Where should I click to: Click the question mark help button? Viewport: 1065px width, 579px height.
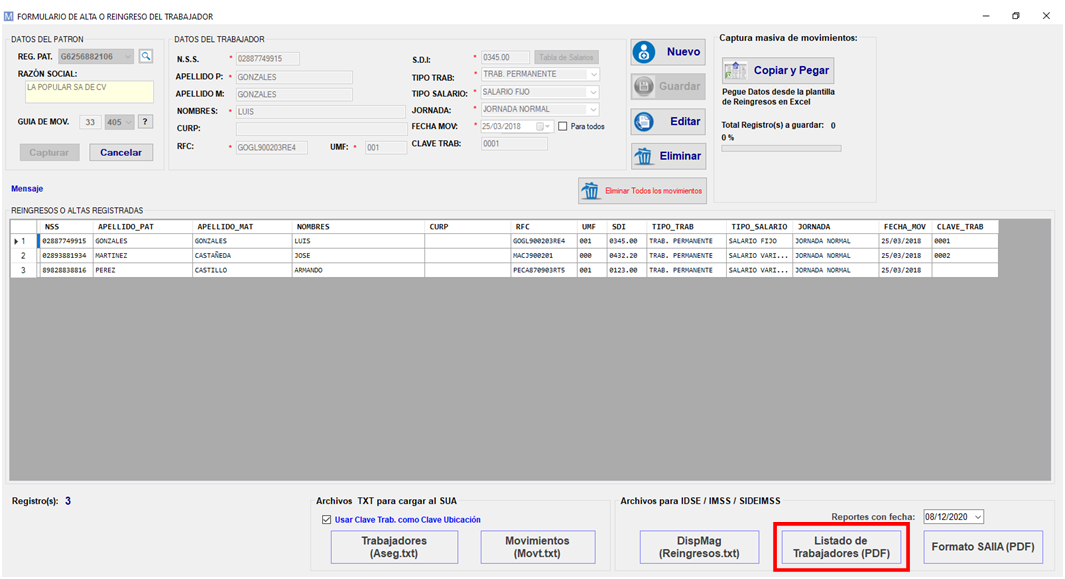coord(145,122)
